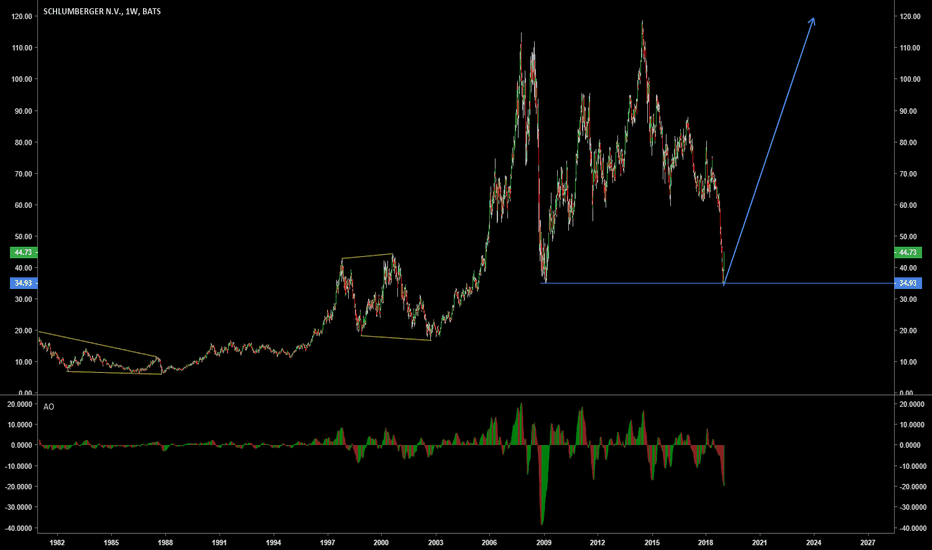This screenshot has height=550, width=932.
Task: Click the 2015 label on time axis
Action: 652,542
